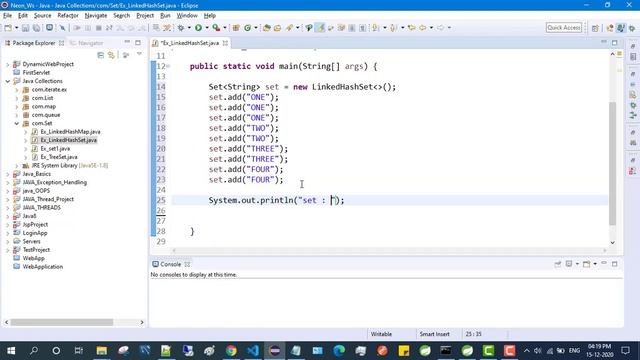Click the Run External Tools icon
The height and width of the screenshot is (360, 640).
tap(216, 28)
